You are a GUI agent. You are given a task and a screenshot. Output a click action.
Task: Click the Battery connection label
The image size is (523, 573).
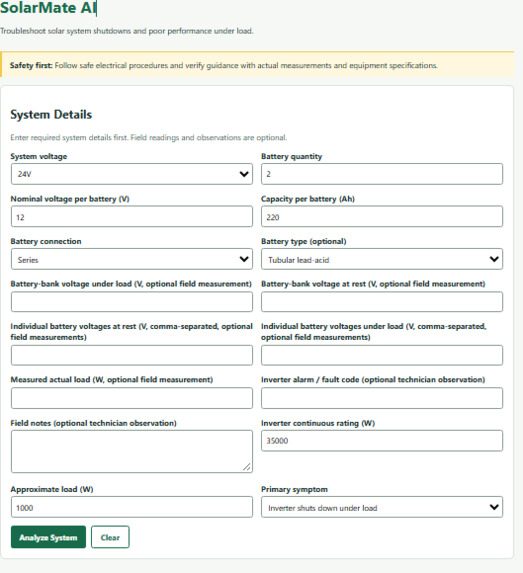(x=46, y=241)
